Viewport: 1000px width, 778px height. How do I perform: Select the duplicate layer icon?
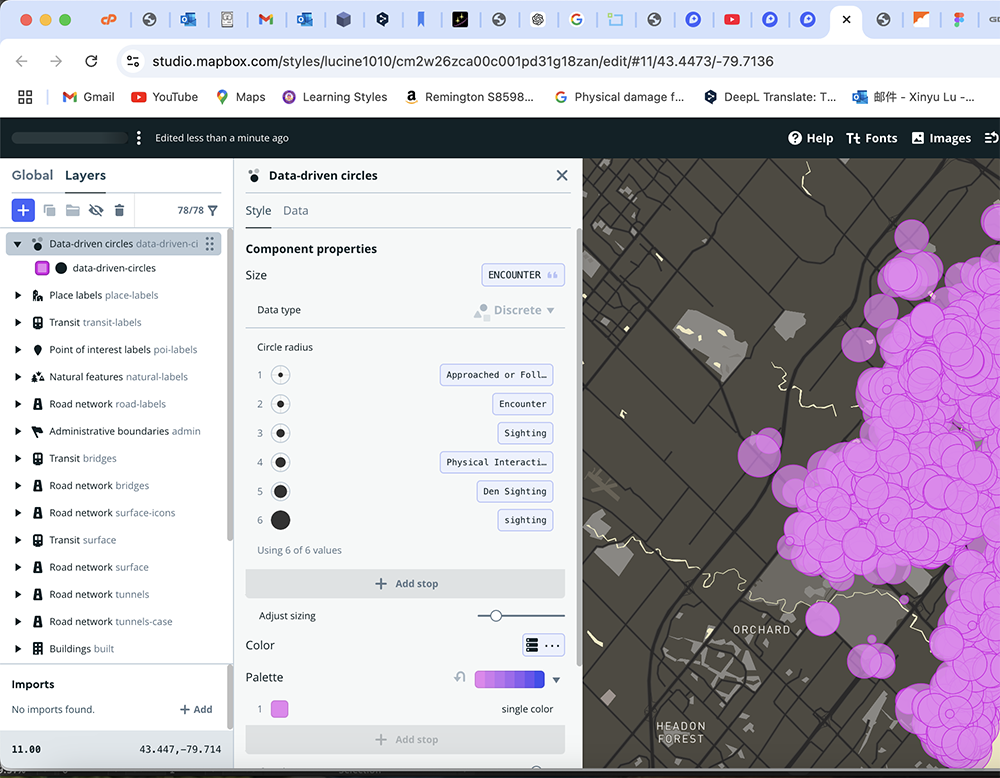tap(49, 210)
